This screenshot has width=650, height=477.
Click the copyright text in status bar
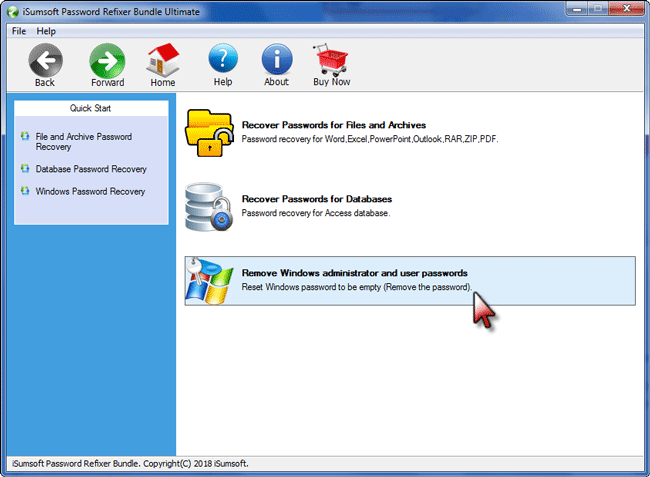pos(130,464)
